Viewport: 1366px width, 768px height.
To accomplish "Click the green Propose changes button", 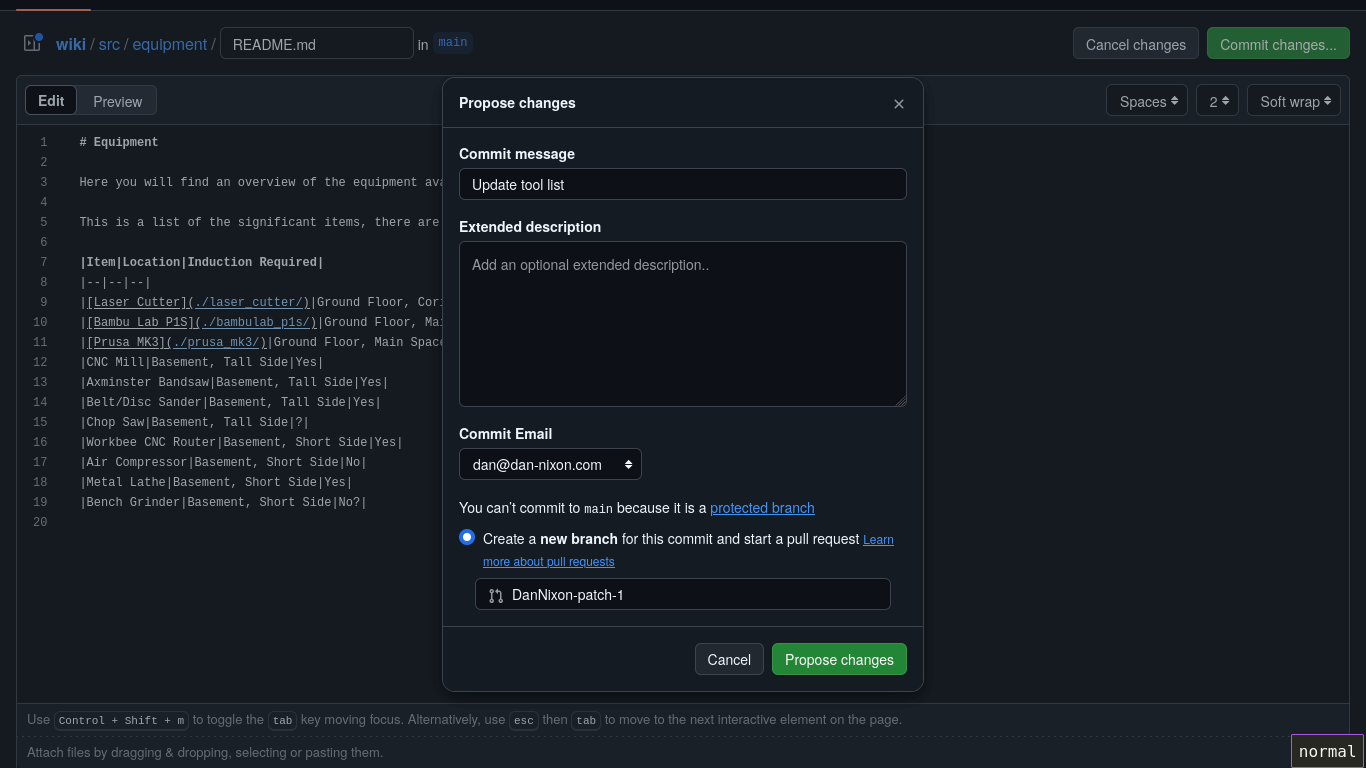I will [x=839, y=659].
